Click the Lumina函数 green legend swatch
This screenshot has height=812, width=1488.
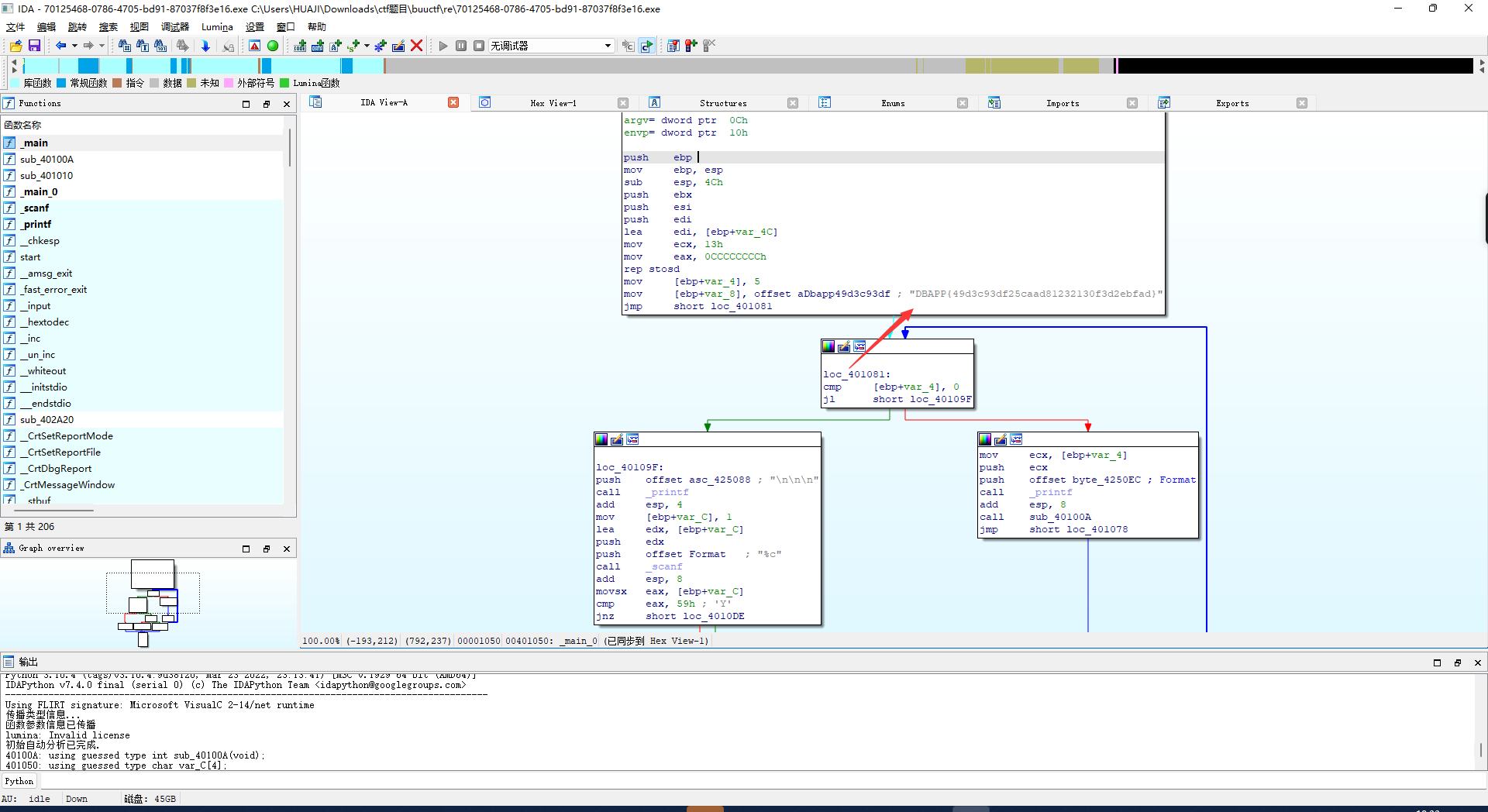[284, 83]
